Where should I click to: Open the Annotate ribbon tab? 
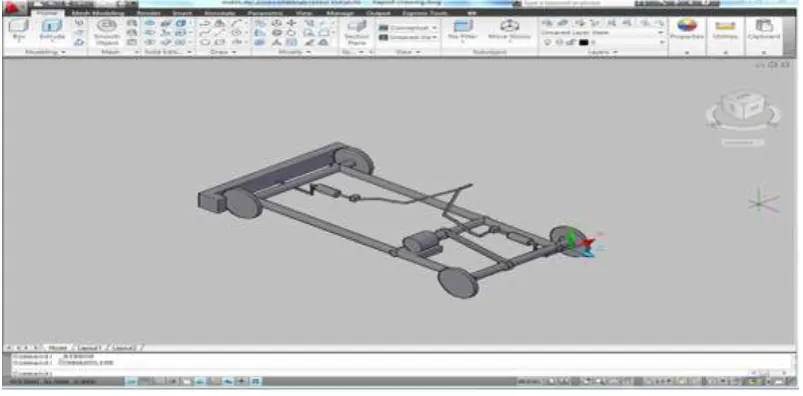pos(219,13)
